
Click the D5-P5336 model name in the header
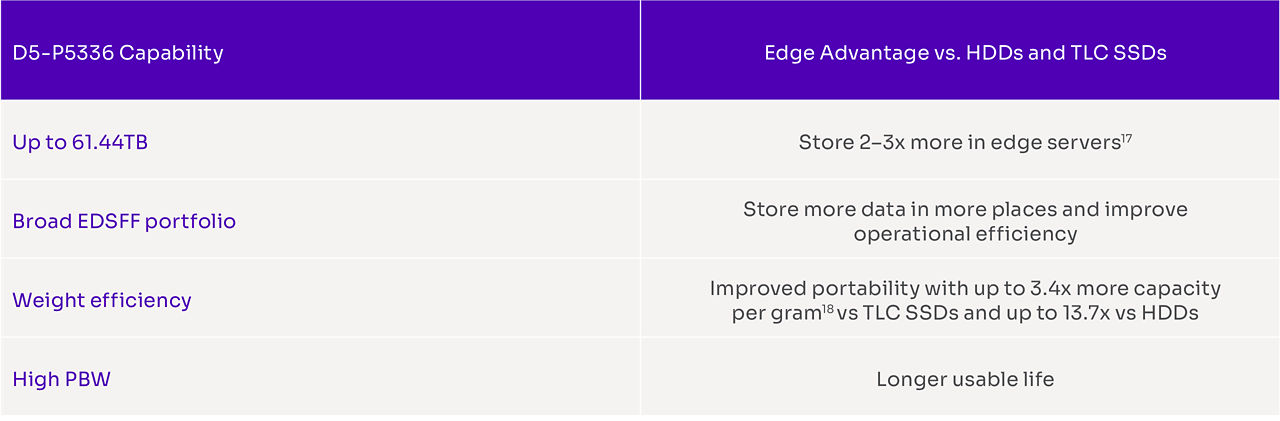pyautogui.click(x=63, y=53)
